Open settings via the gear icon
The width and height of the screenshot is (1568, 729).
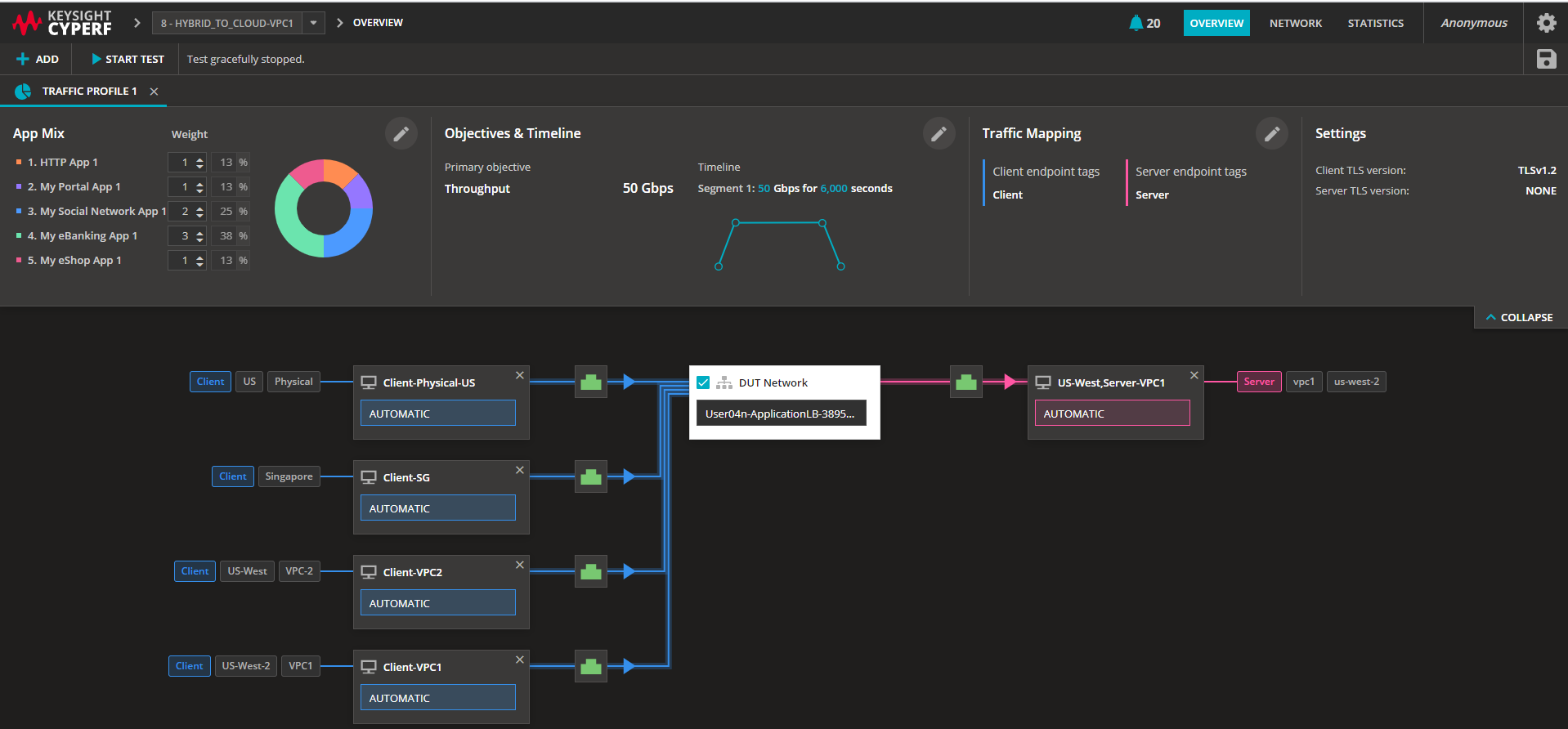(1546, 23)
